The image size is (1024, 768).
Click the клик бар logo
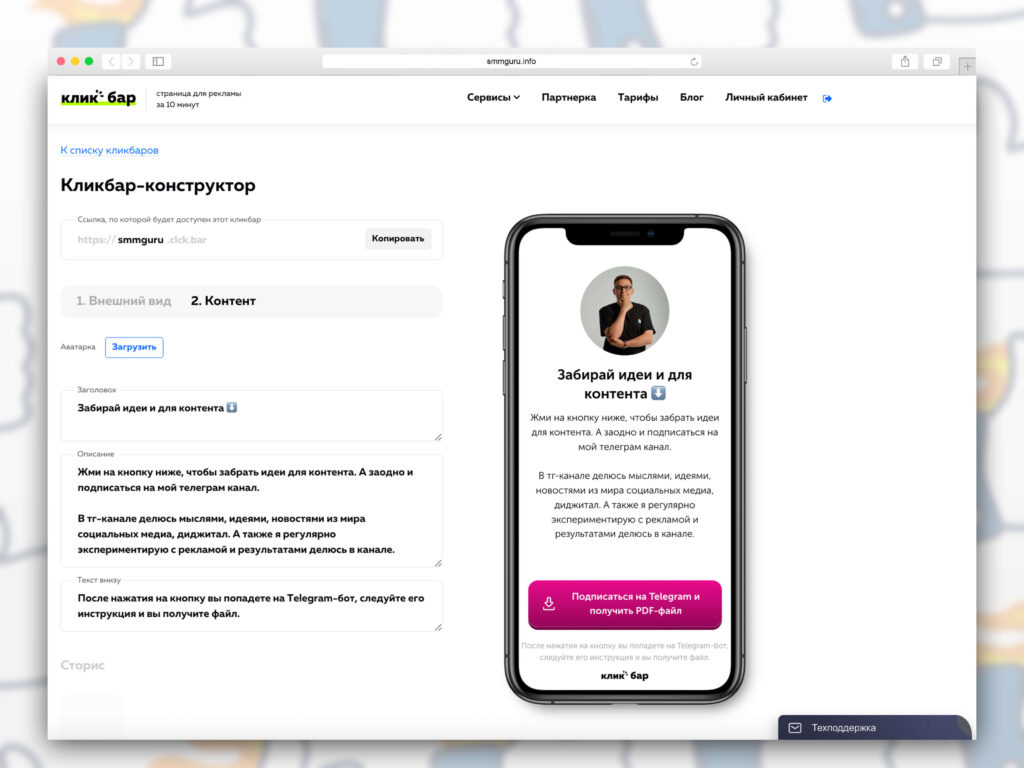pyautogui.click(x=99, y=98)
